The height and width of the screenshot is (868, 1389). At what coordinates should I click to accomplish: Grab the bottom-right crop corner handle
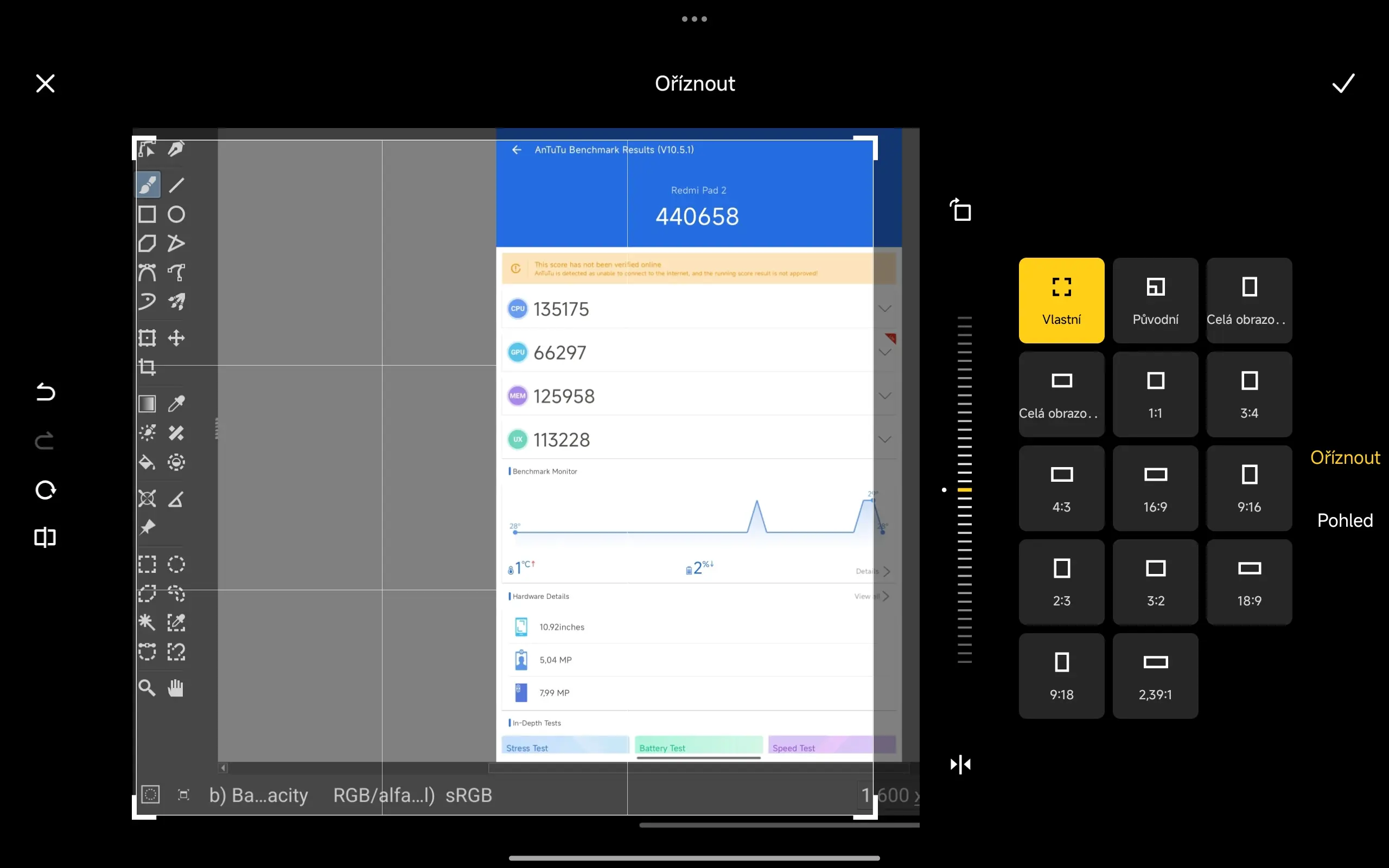[x=866, y=808]
